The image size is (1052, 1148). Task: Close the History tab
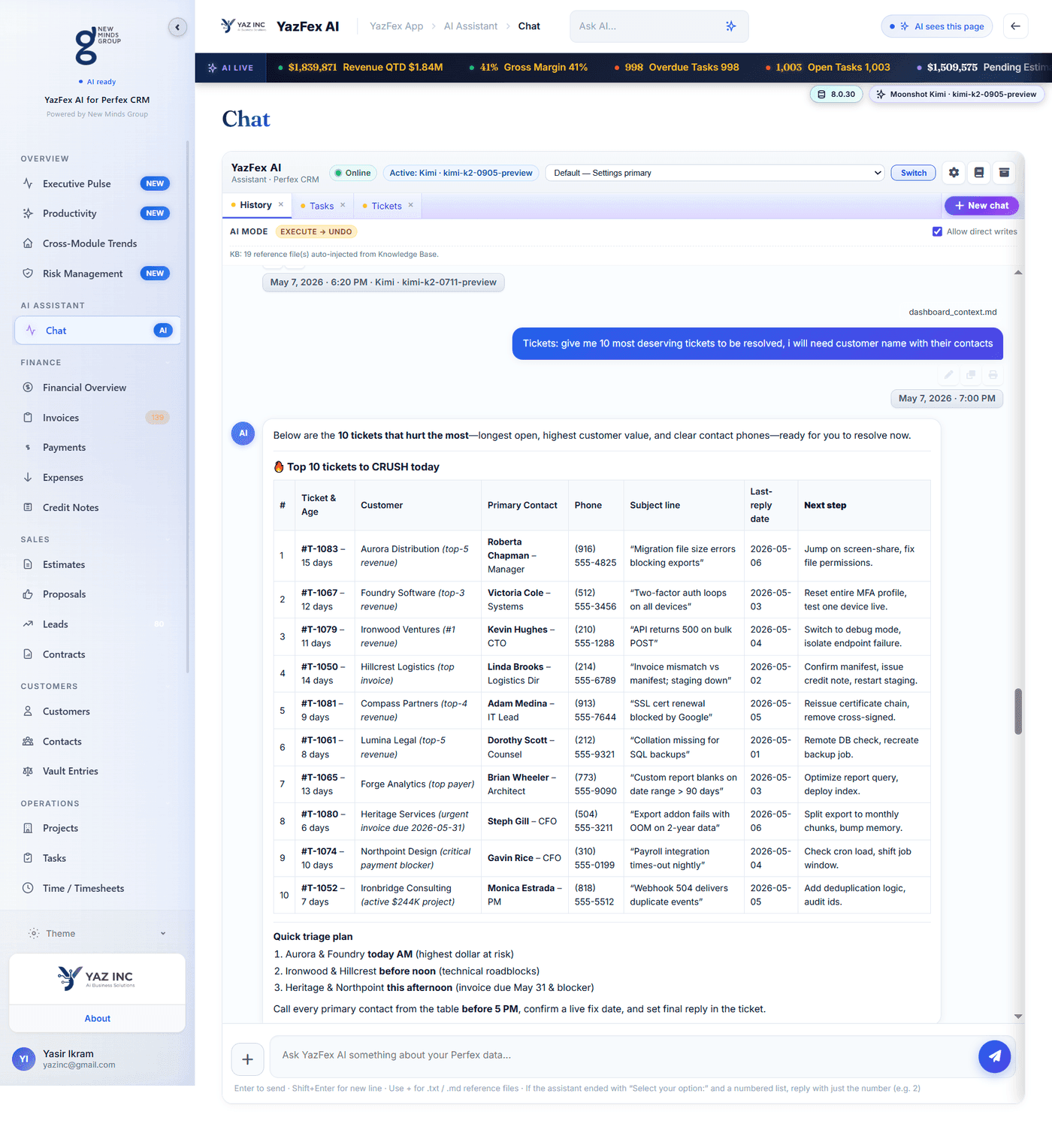pyautogui.click(x=281, y=204)
